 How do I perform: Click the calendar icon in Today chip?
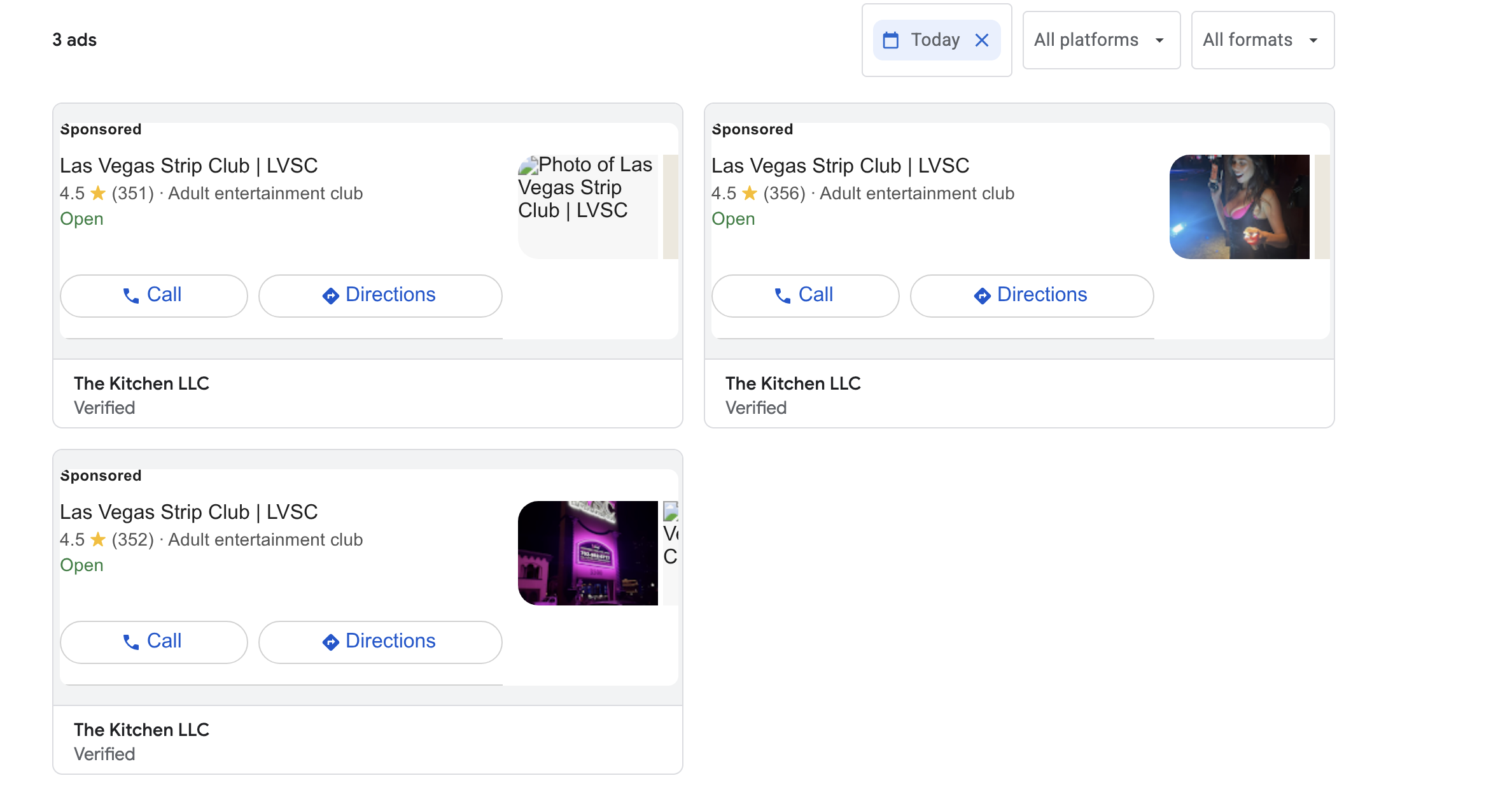pos(891,40)
